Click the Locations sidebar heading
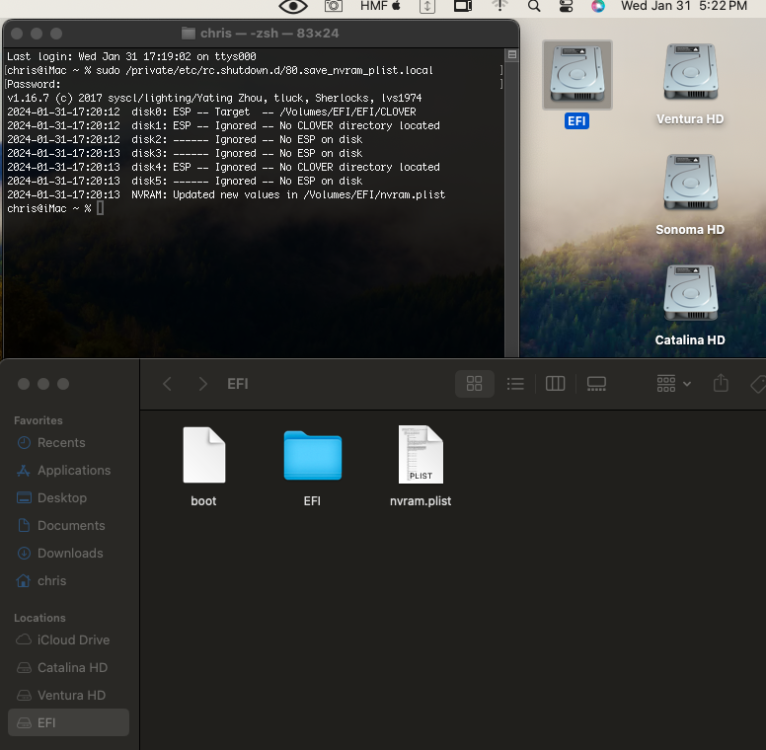The width and height of the screenshot is (766, 750). point(40,618)
